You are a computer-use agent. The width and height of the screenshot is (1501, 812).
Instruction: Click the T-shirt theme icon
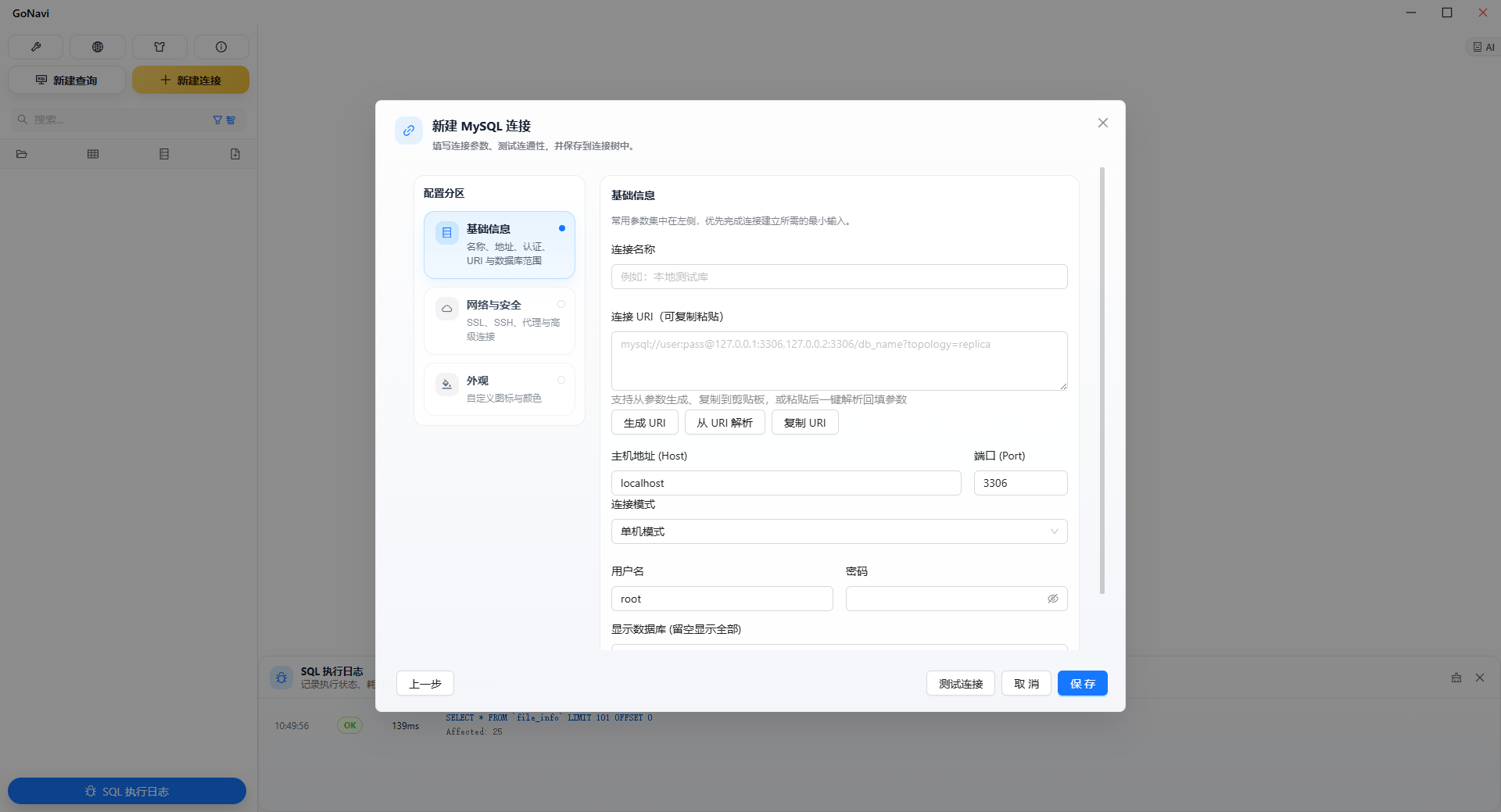point(159,47)
